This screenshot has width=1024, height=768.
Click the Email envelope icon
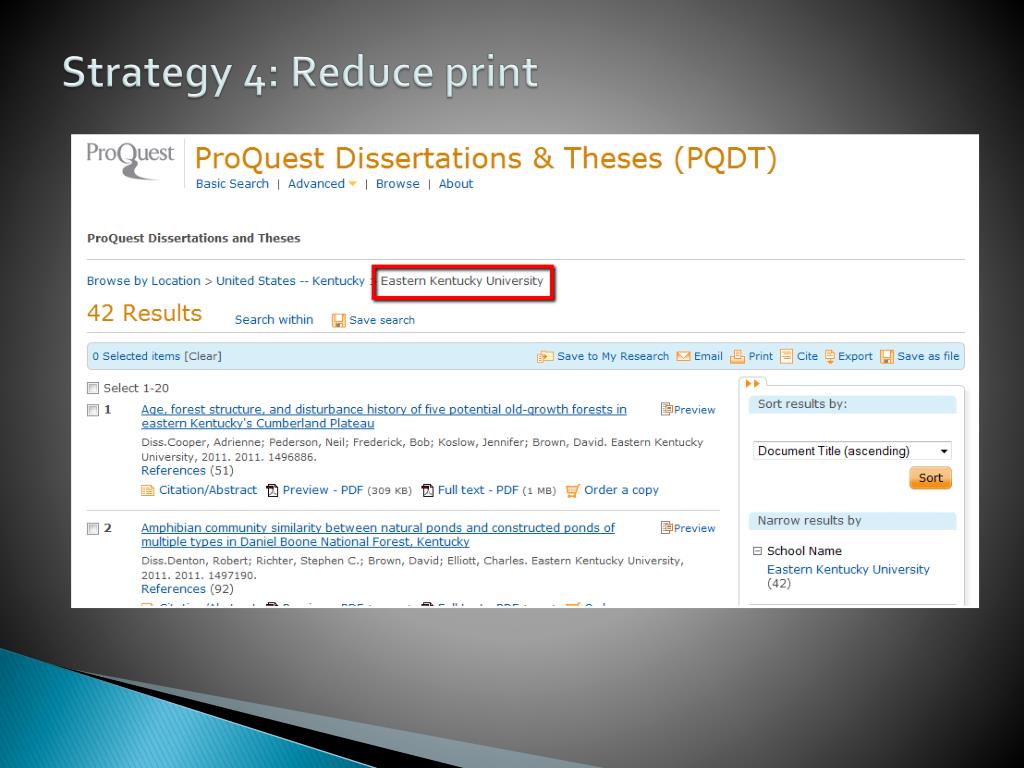(x=683, y=357)
